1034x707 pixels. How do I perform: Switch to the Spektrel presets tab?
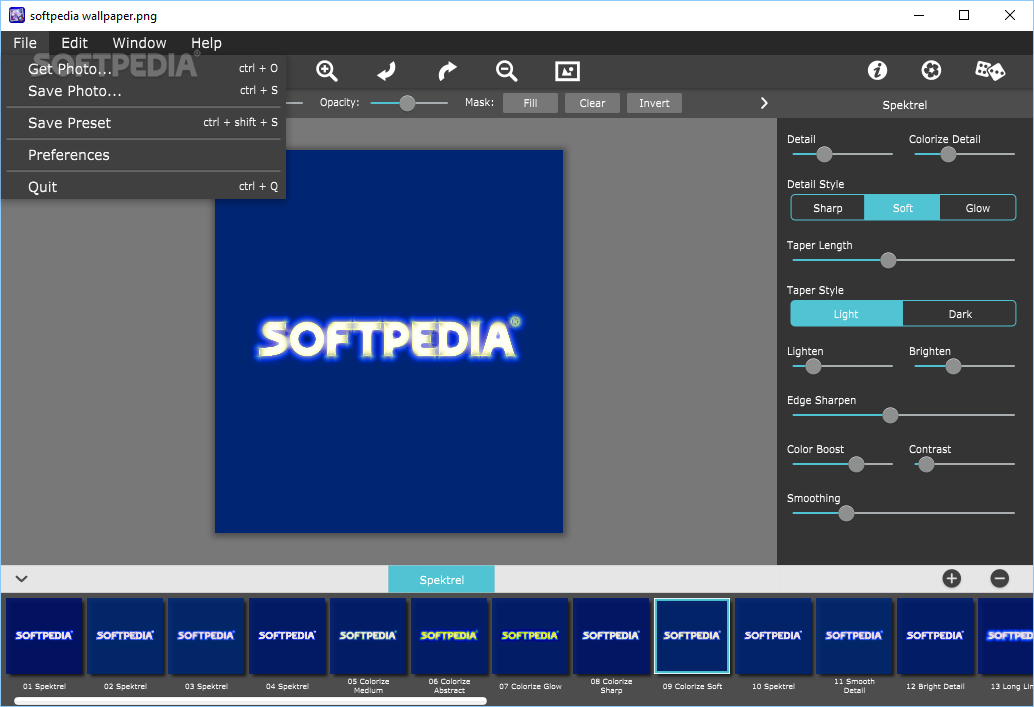(441, 579)
